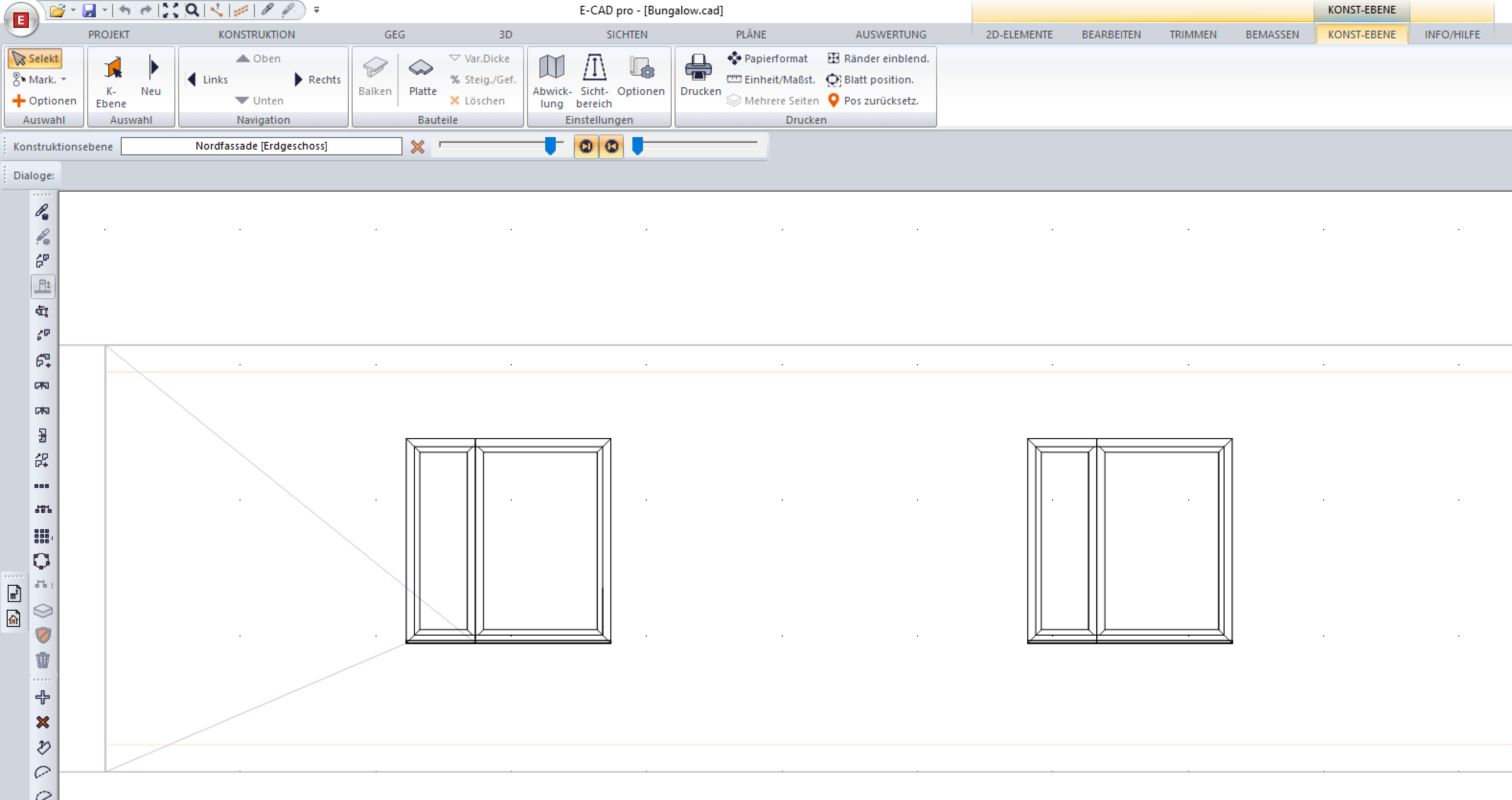Expand the Mark. dropdown arrow
The width and height of the screenshot is (1512, 800).
tap(64, 79)
